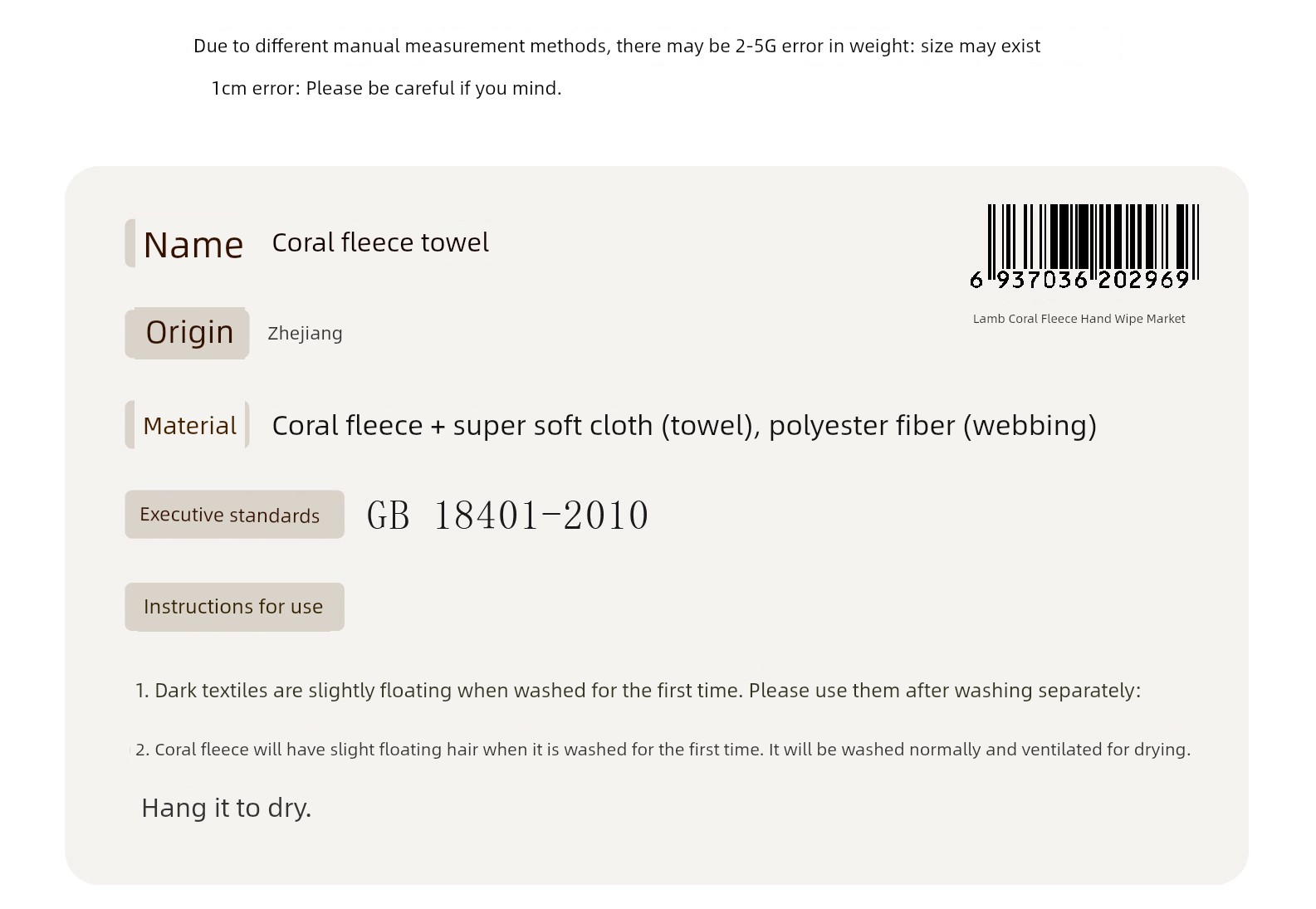Select the Material label tag
The height and width of the screenshot is (909, 1316).
(188, 425)
